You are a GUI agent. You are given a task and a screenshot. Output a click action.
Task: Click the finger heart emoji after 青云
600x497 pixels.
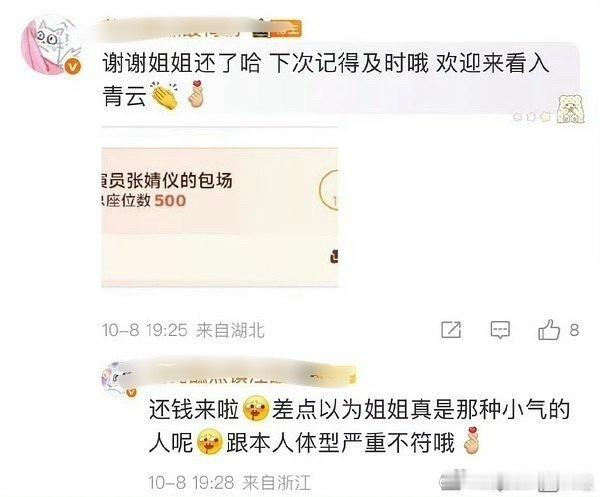coord(196,94)
